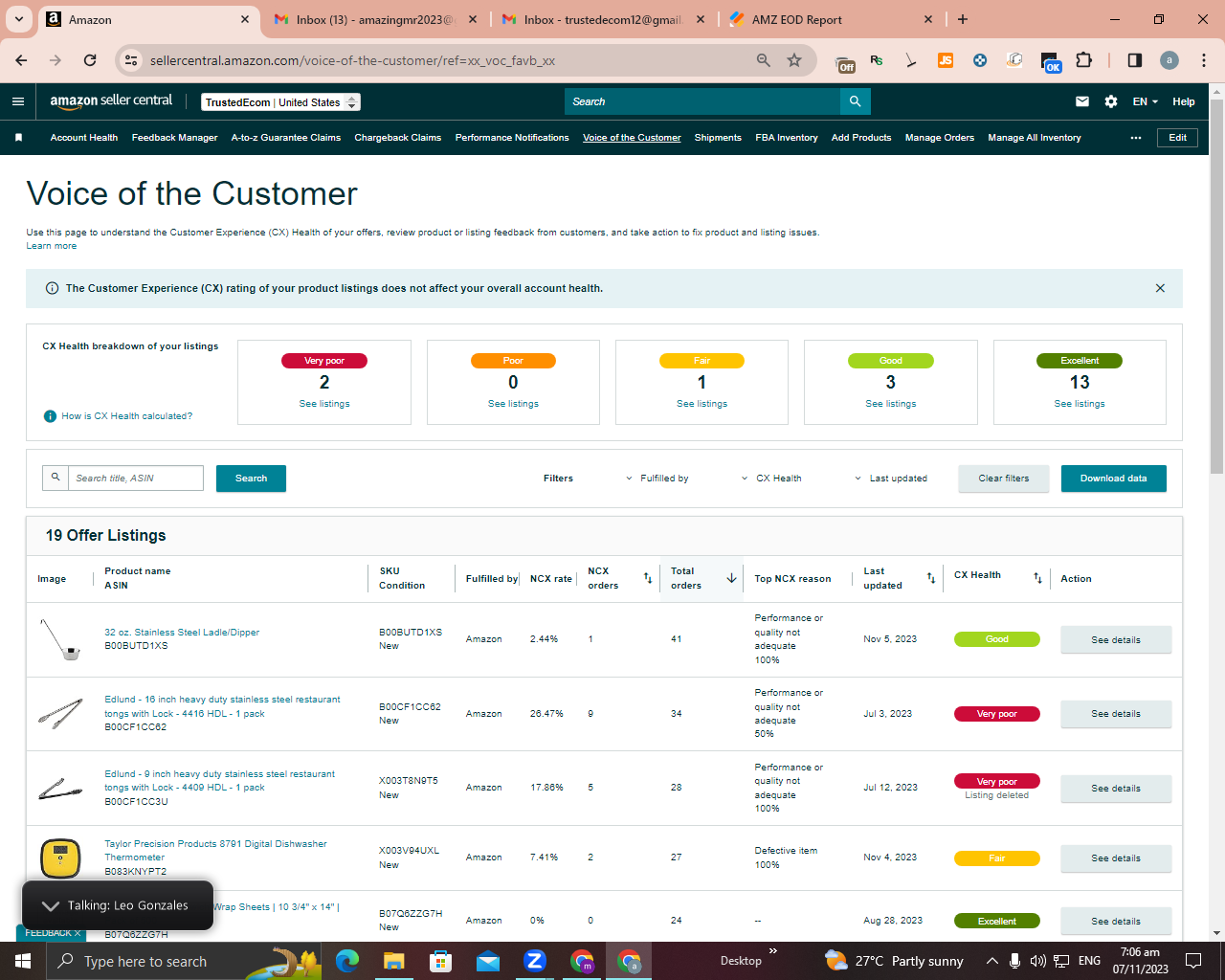Open the Edlund 16 inch tongs listing
Viewport: 1225px width, 980px height.
pyautogui.click(x=222, y=706)
